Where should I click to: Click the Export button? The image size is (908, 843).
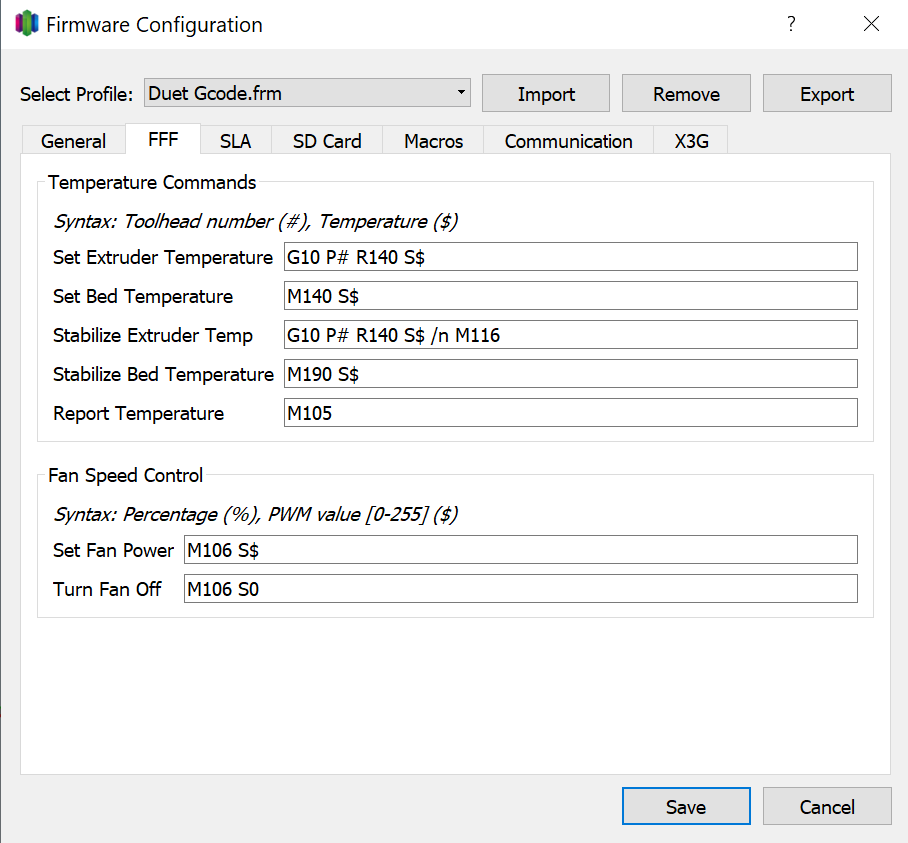827,93
